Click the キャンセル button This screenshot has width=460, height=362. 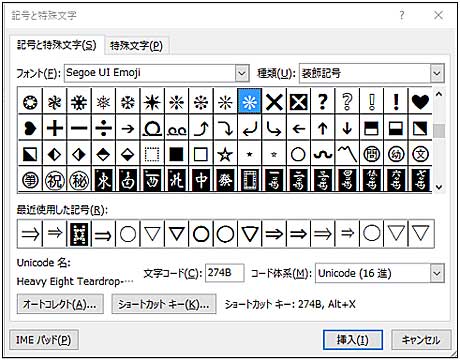(x=421, y=340)
